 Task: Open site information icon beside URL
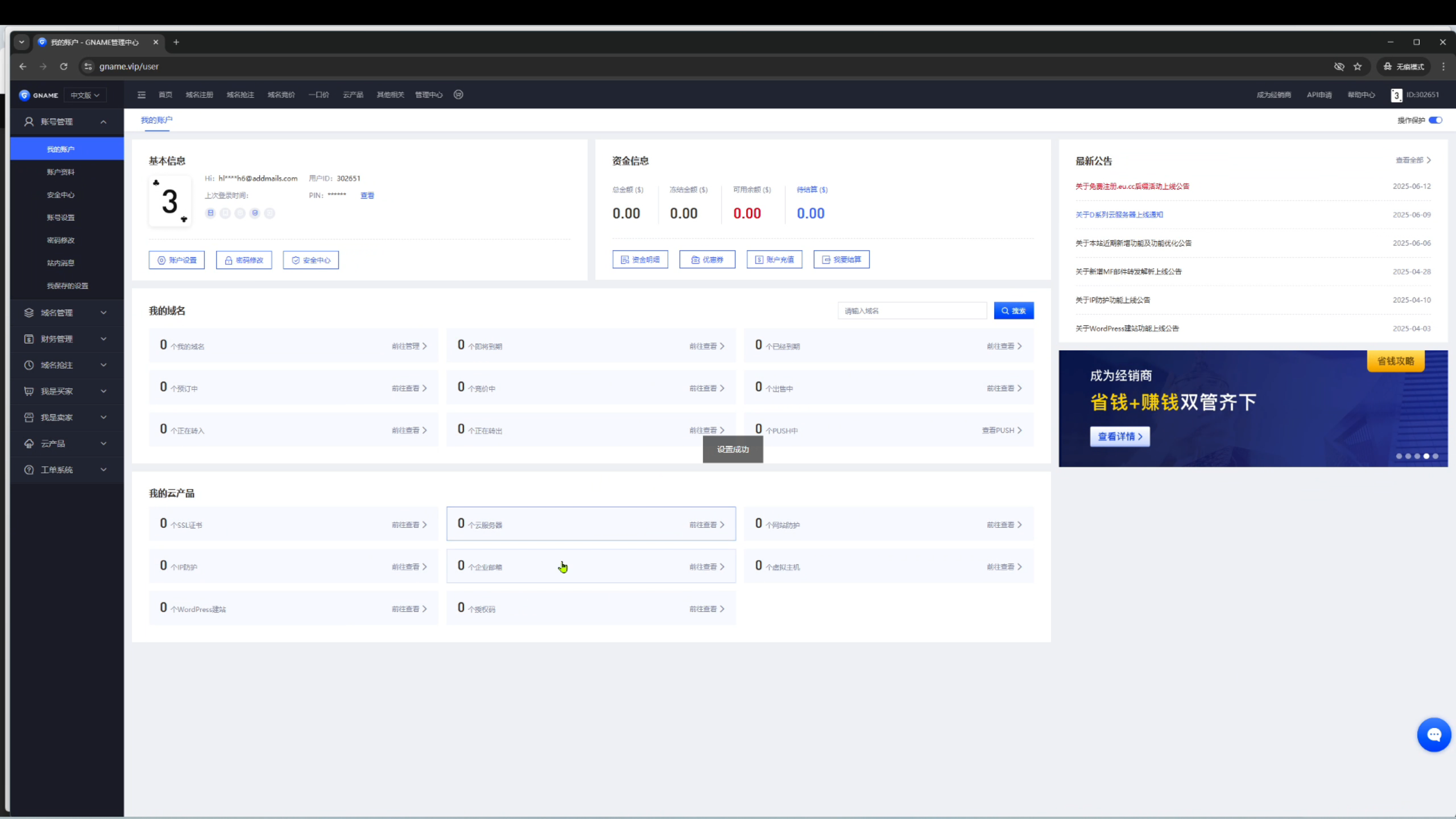point(88,67)
